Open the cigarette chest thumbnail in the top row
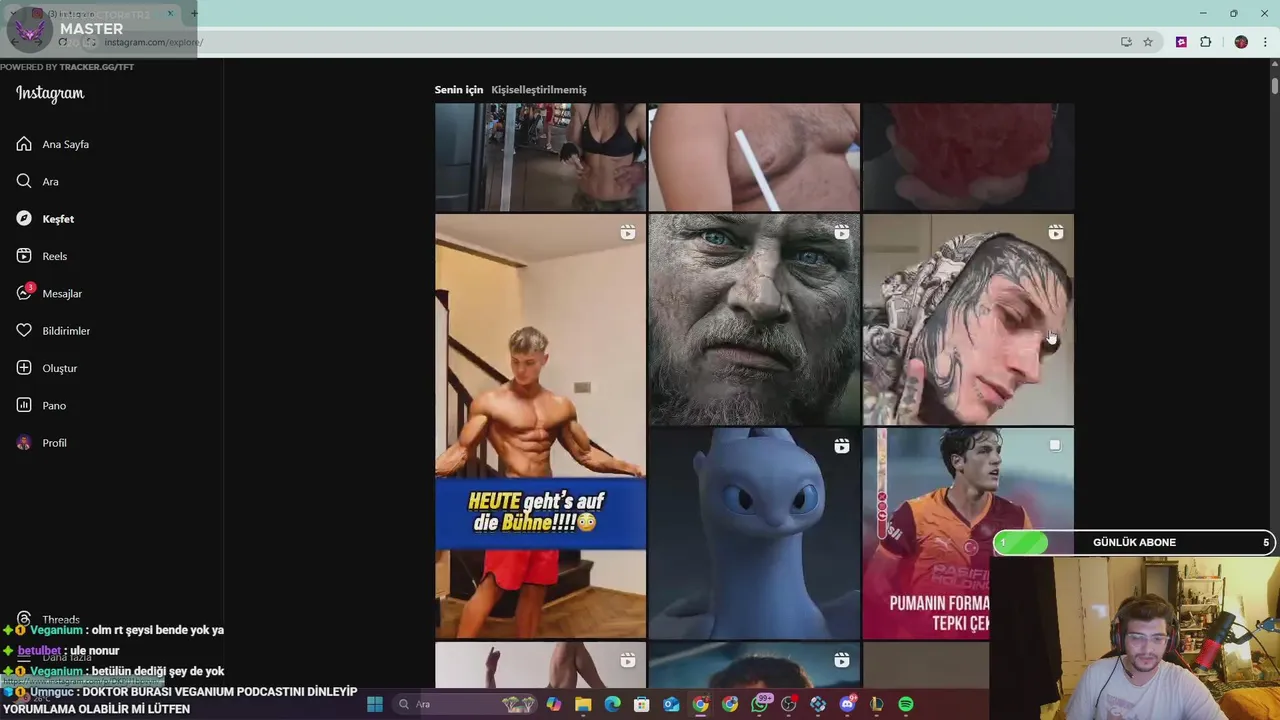Viewport: 1280px width, 720px height. tap(754, 157)
